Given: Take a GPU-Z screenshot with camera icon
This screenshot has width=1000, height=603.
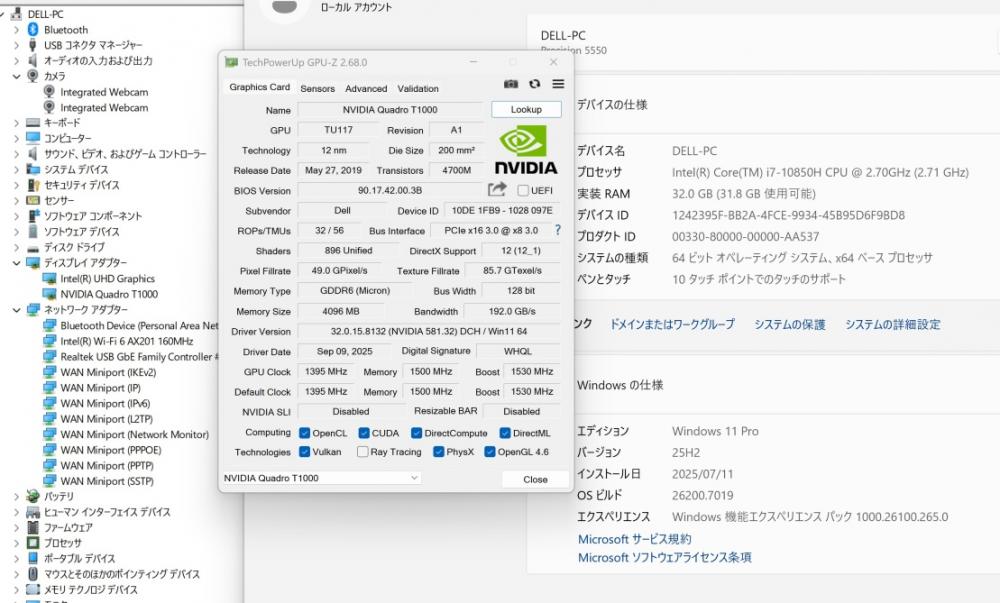Looking at the screenshot, I should pyautogui.click(x=511, y=84).
